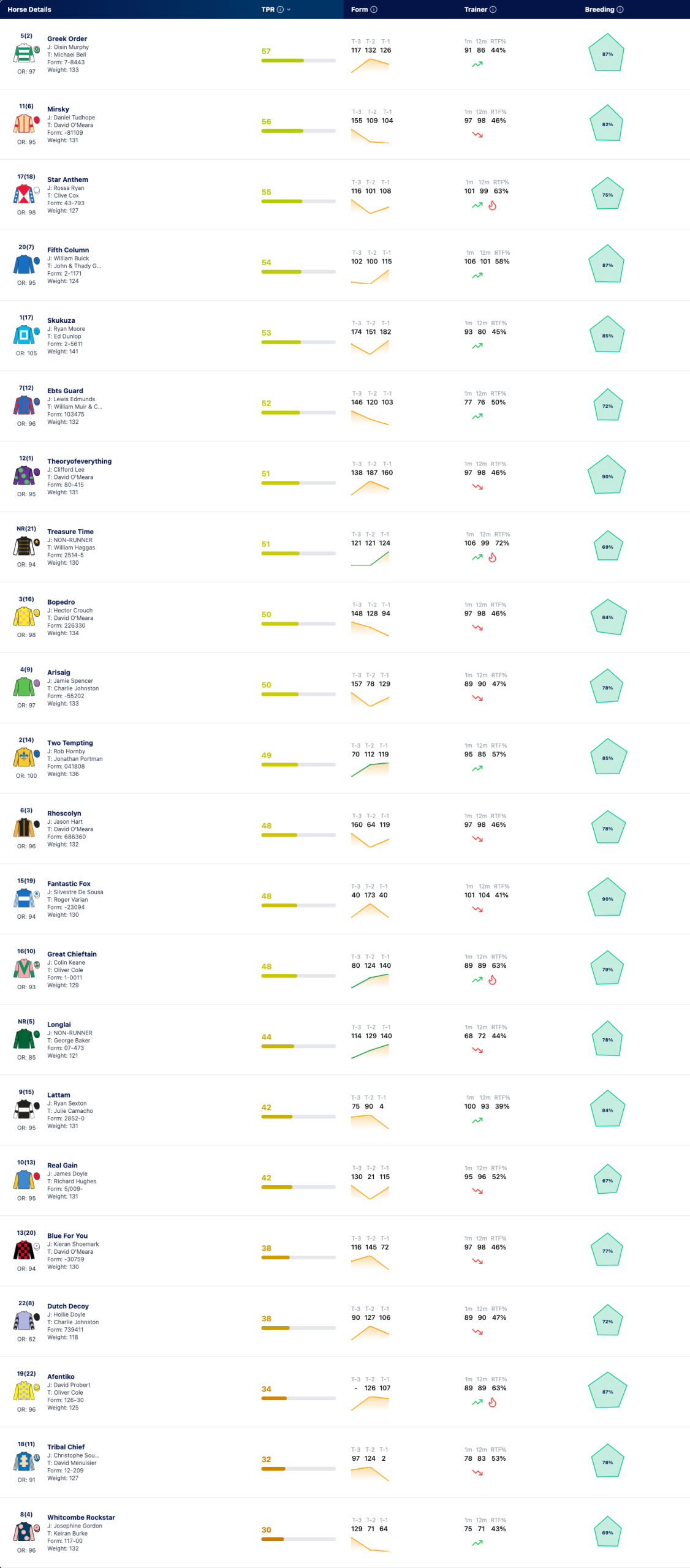Screen dimensions: 690x1568
Task: Click Two Tempting's form sparkline chart
Action: pyautogui.click(x=370, y=770)
